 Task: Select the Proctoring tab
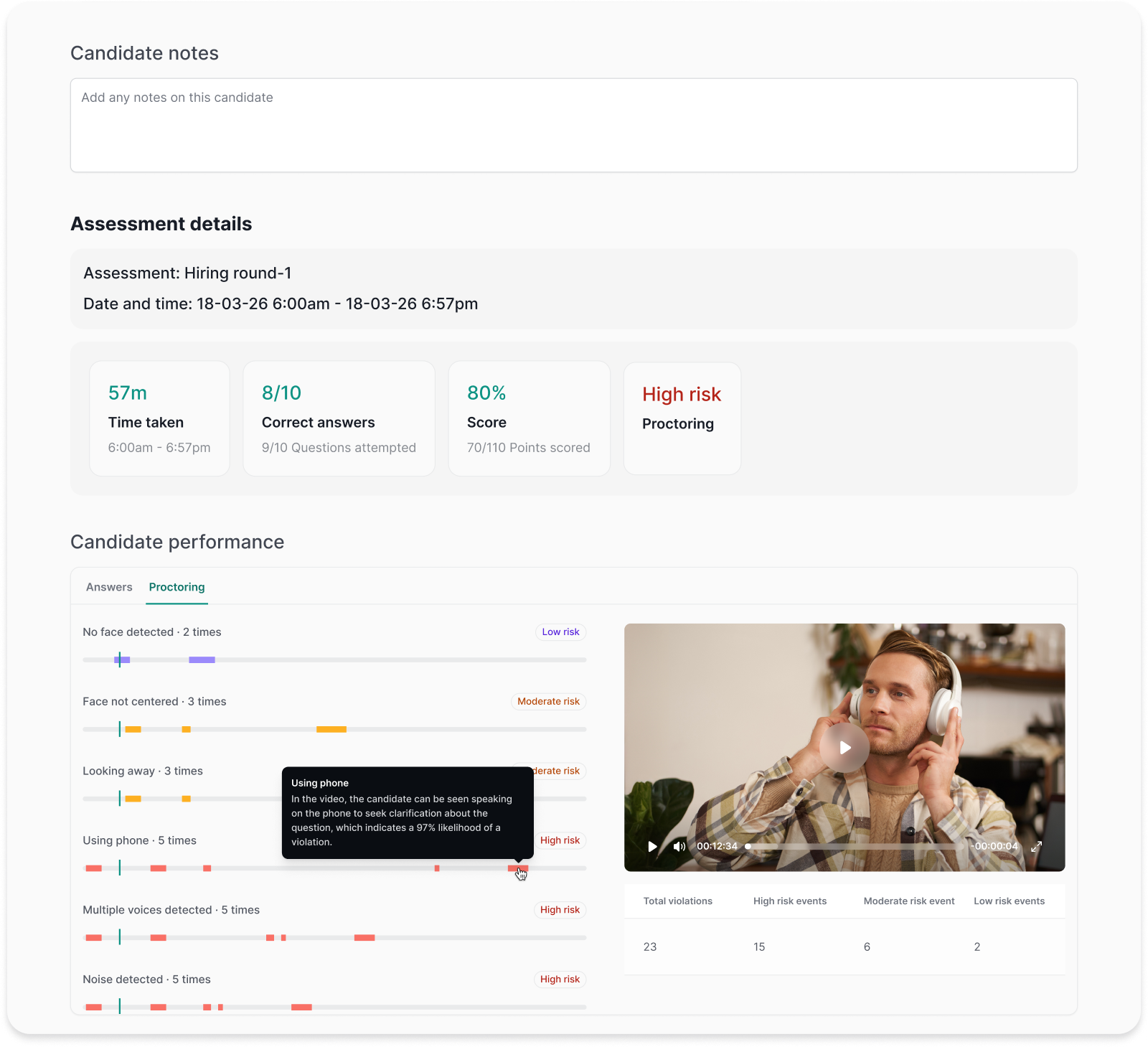(177, 587)
